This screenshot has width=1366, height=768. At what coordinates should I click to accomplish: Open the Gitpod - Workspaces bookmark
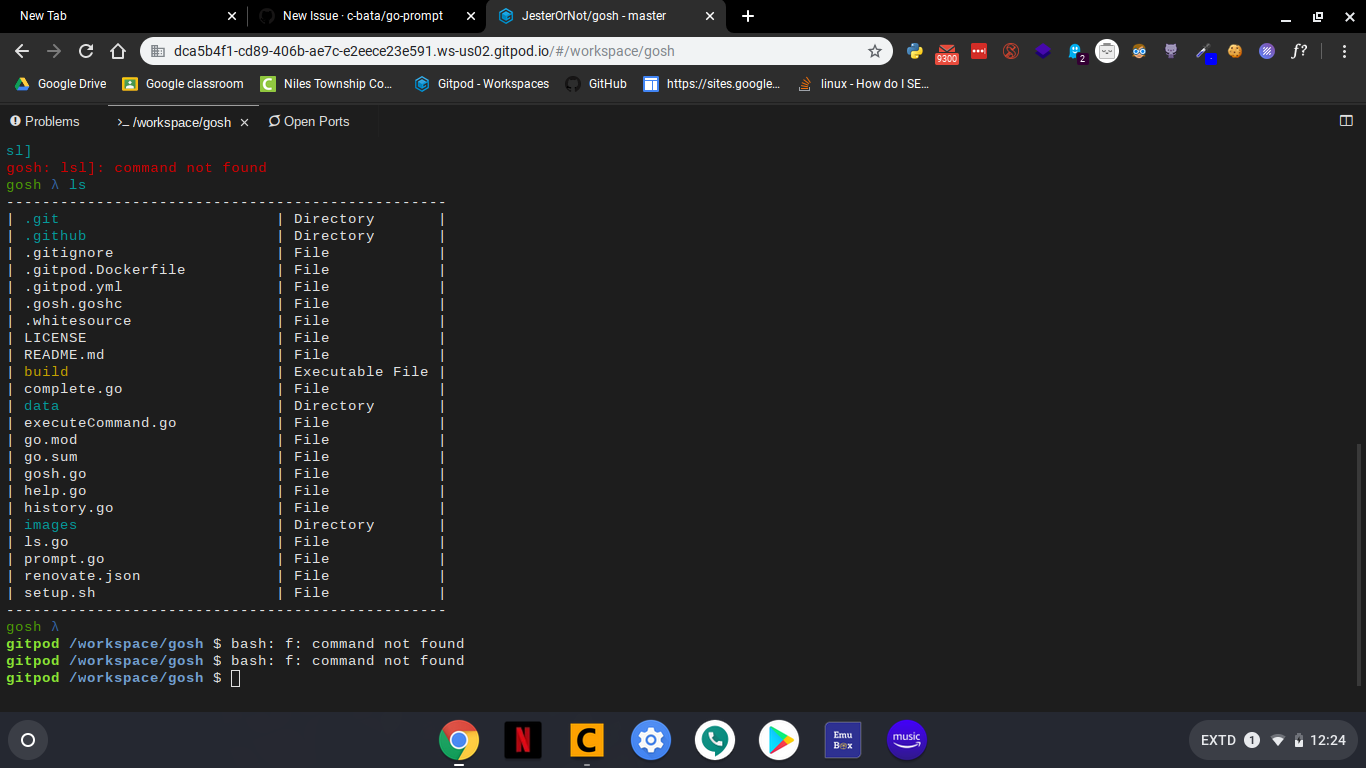click(481, 84)
